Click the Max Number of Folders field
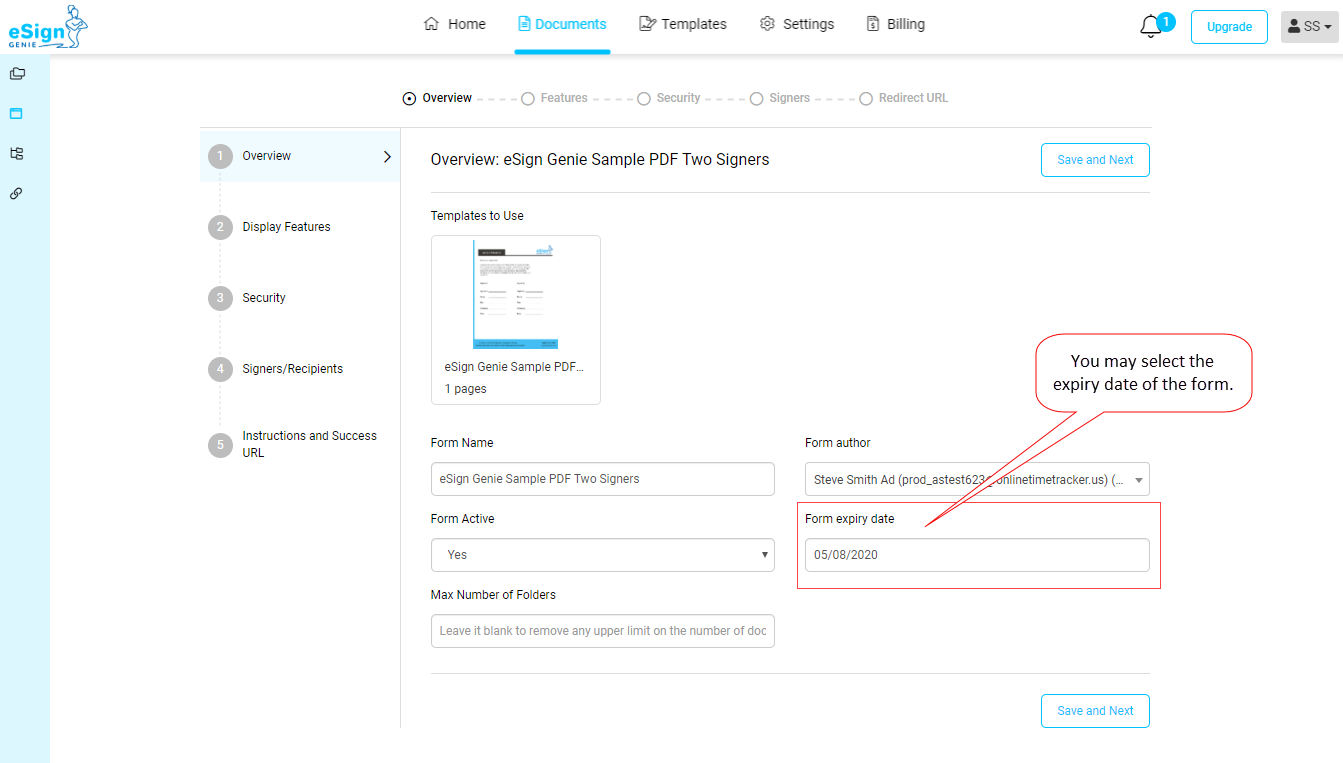The image size is (1343, 763). pos(603,631)
